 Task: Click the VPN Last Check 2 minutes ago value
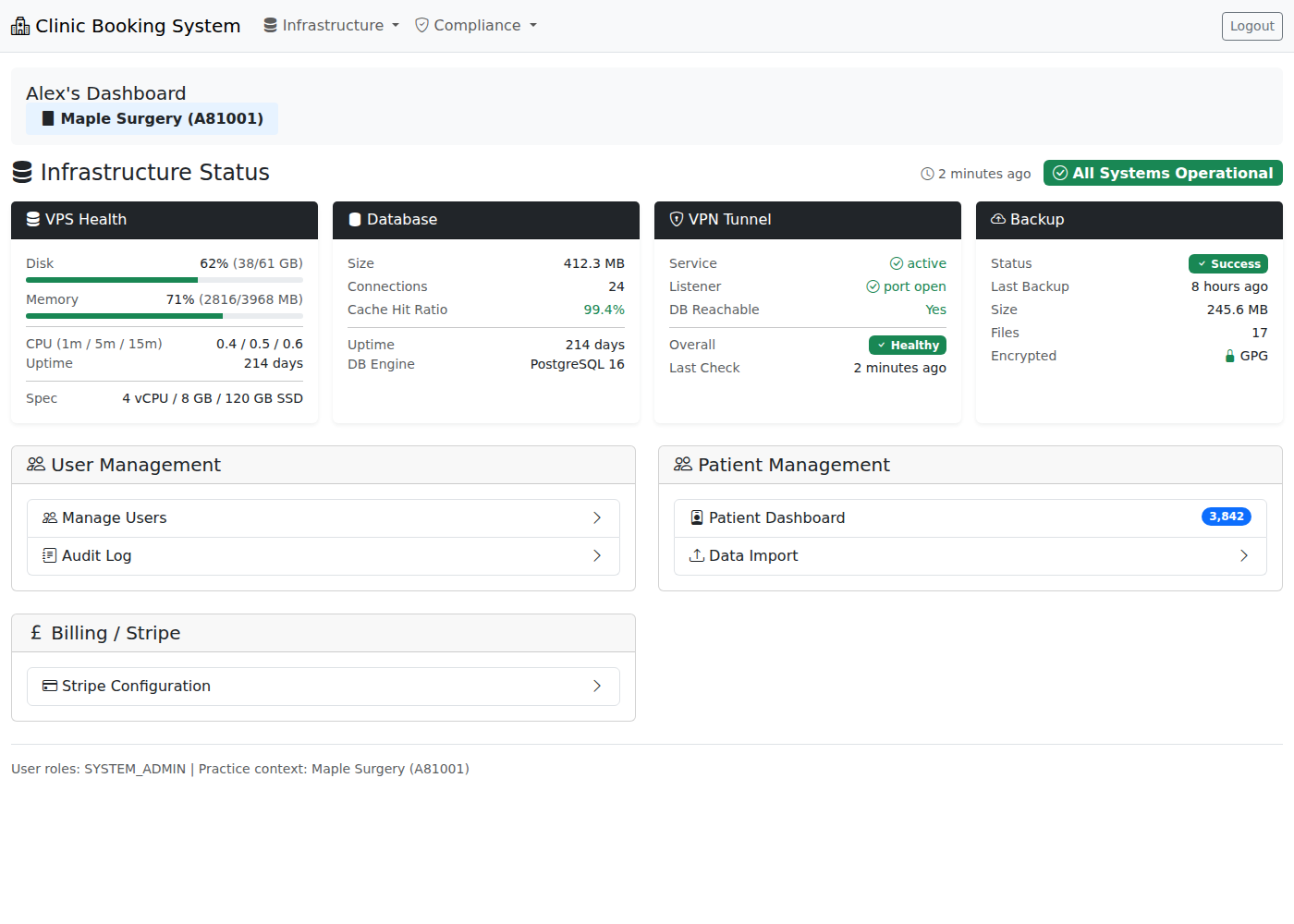pyautogui.click(x=900, y=368)
